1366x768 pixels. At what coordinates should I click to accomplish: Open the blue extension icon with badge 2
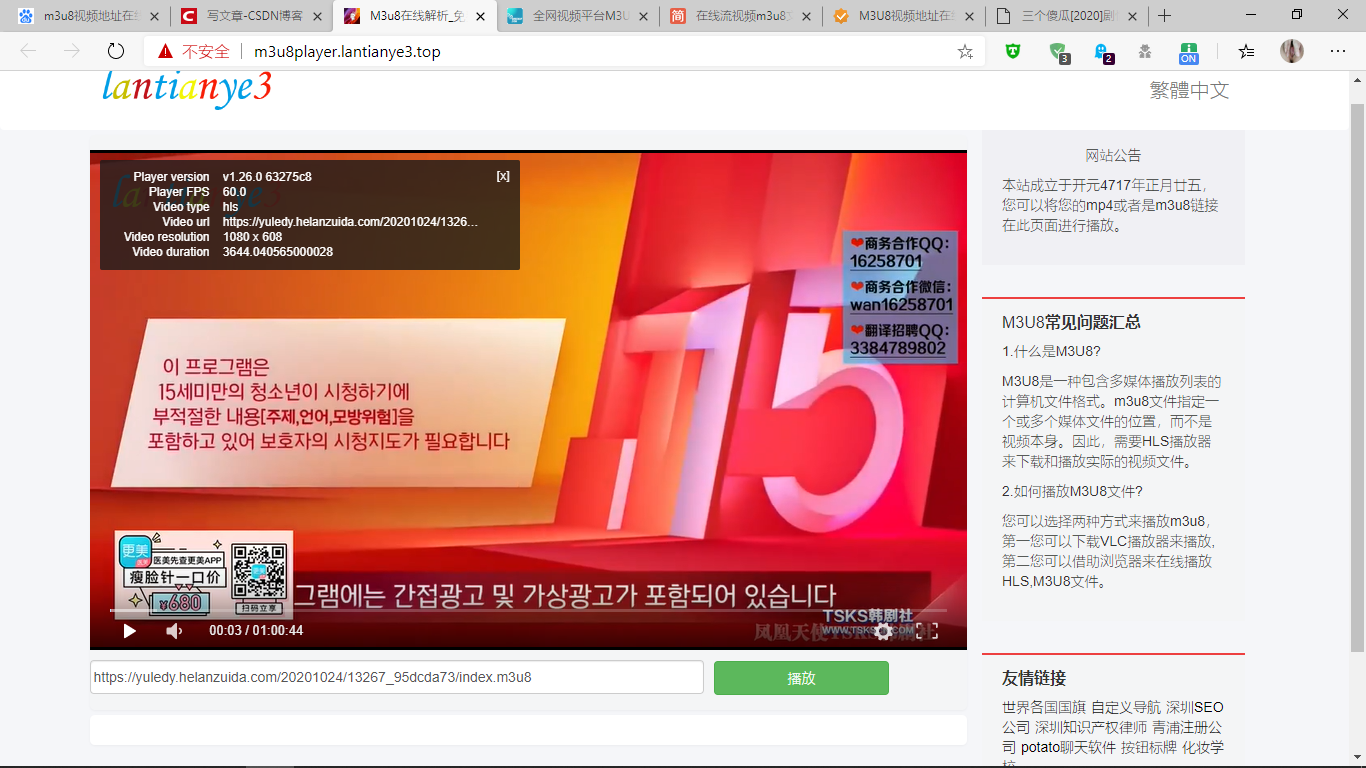[1103, 52]
